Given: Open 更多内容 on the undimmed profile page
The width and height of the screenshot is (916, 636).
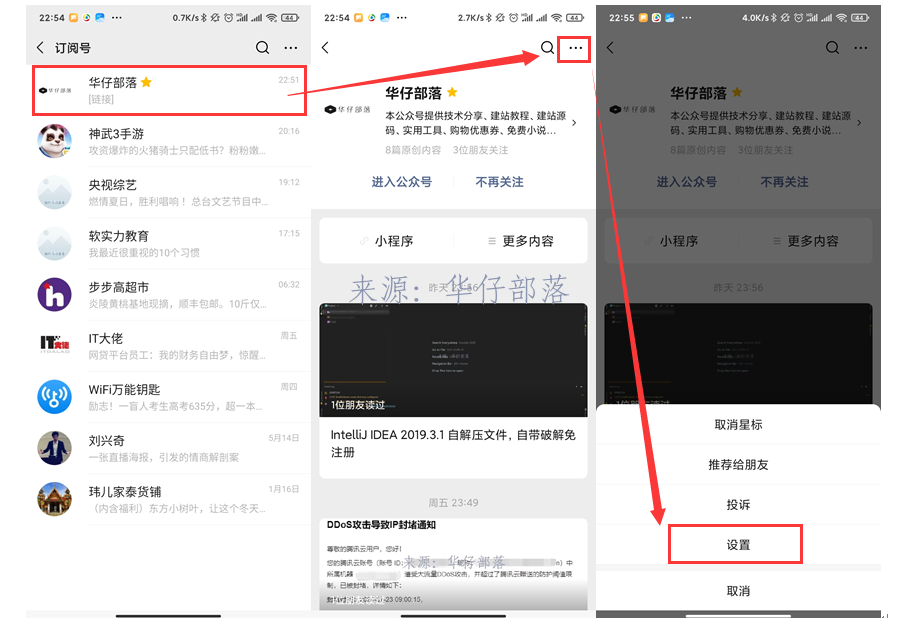Looking at the screenshot, I should [521, 241].
